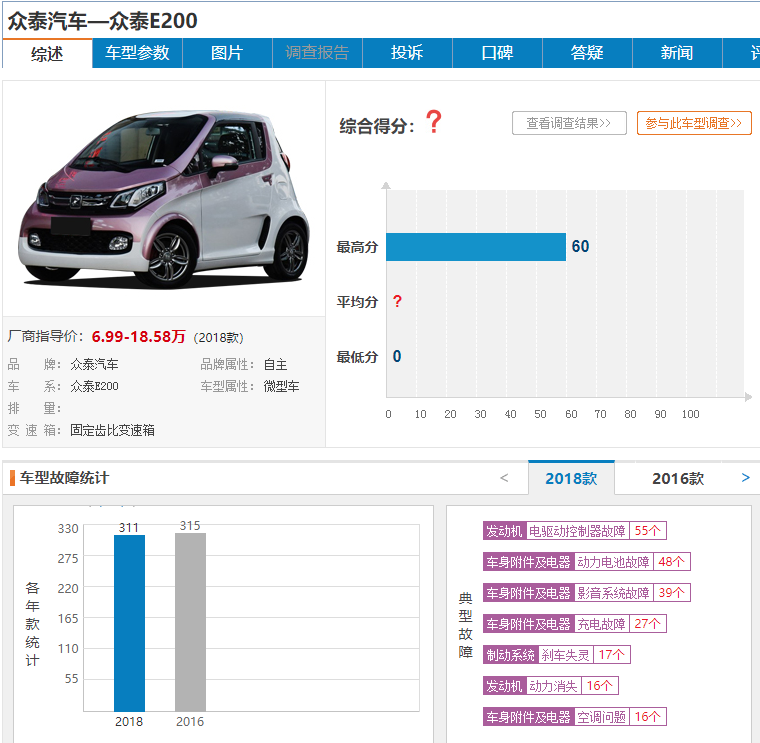Open the 图片 tab
The image size is (760, 743).
coord(227,53)
